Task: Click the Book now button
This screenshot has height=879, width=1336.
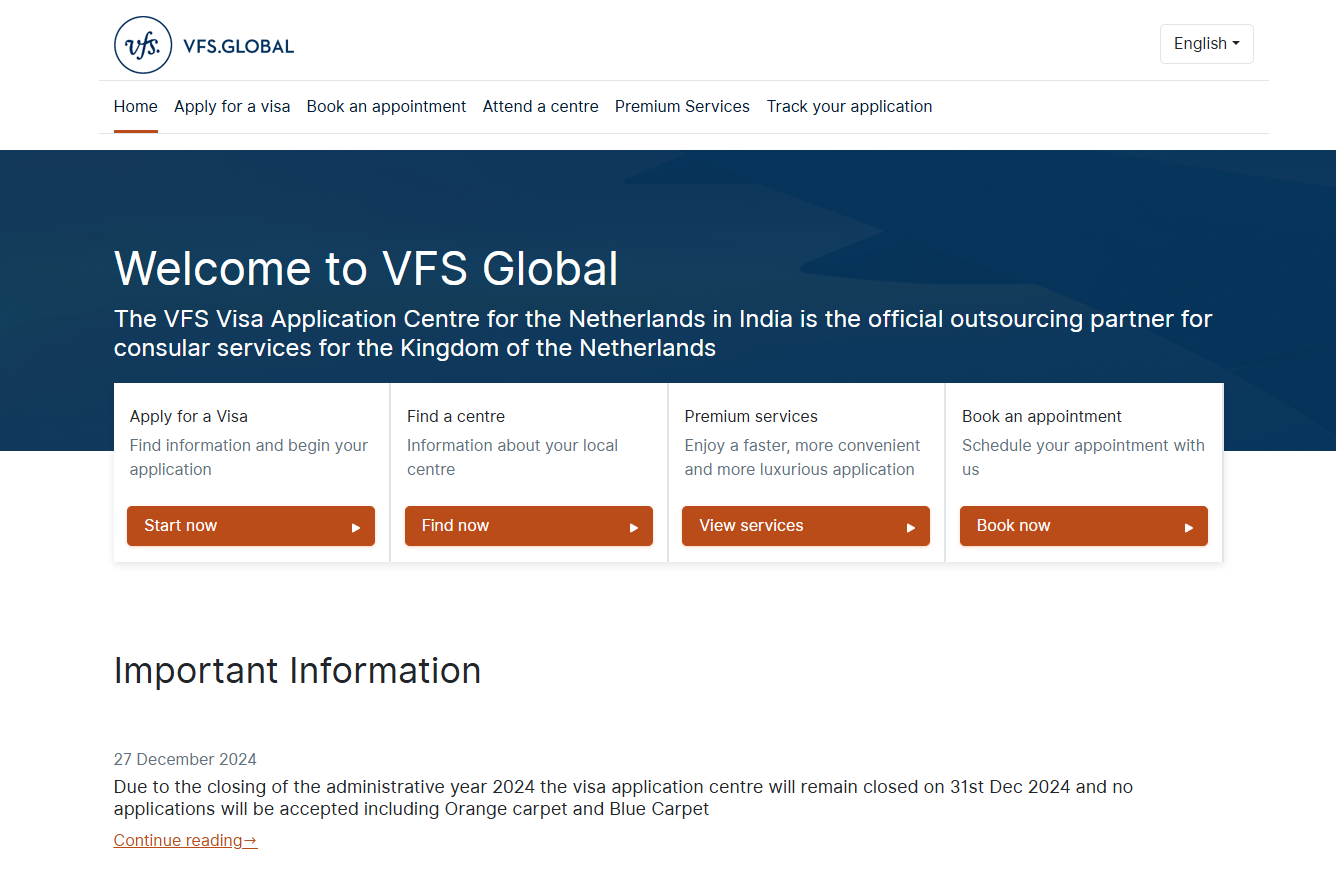Action: (1084, 526)
